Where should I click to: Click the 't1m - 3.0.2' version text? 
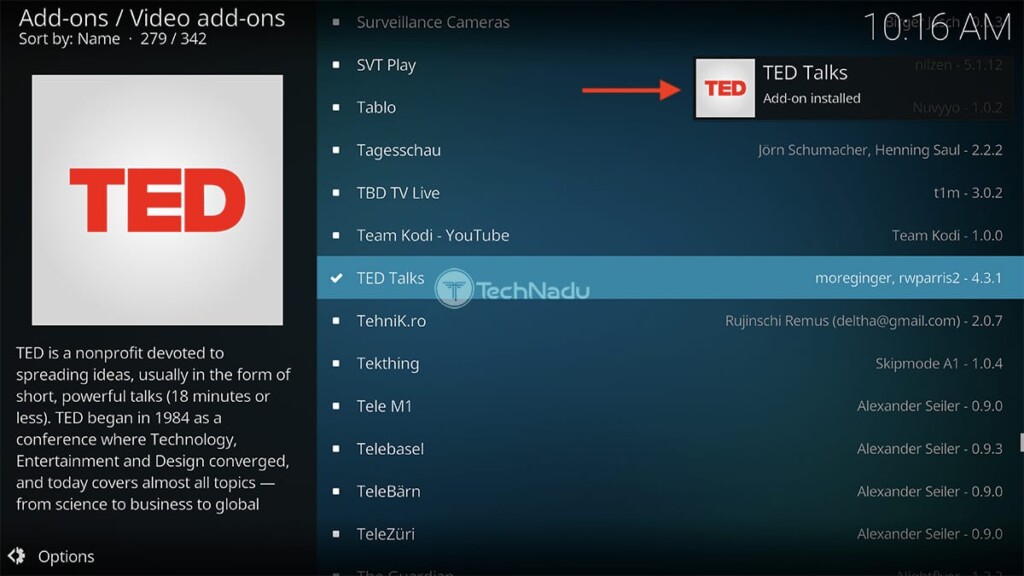click(968, 193)
